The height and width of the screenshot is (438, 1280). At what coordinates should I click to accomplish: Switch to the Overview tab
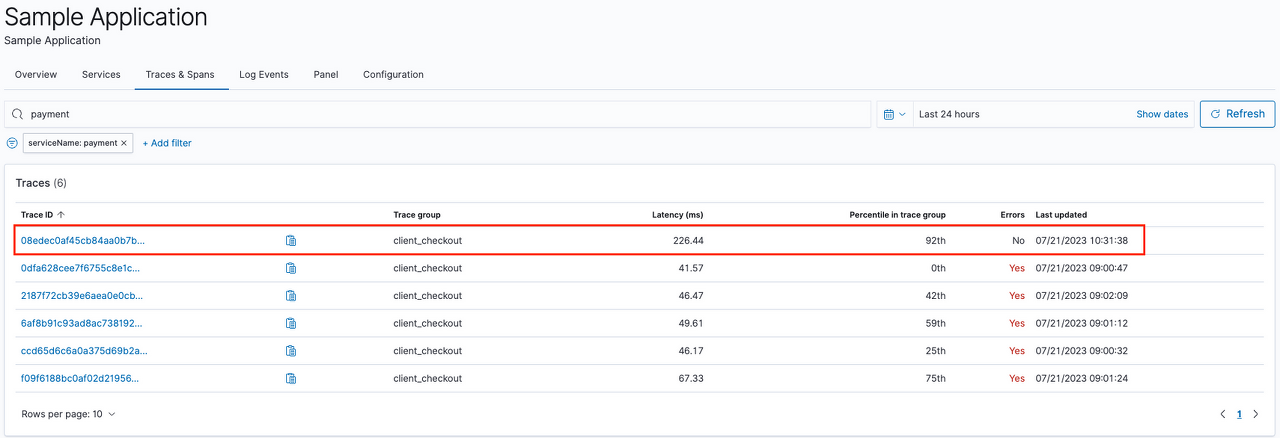(36, 75)
